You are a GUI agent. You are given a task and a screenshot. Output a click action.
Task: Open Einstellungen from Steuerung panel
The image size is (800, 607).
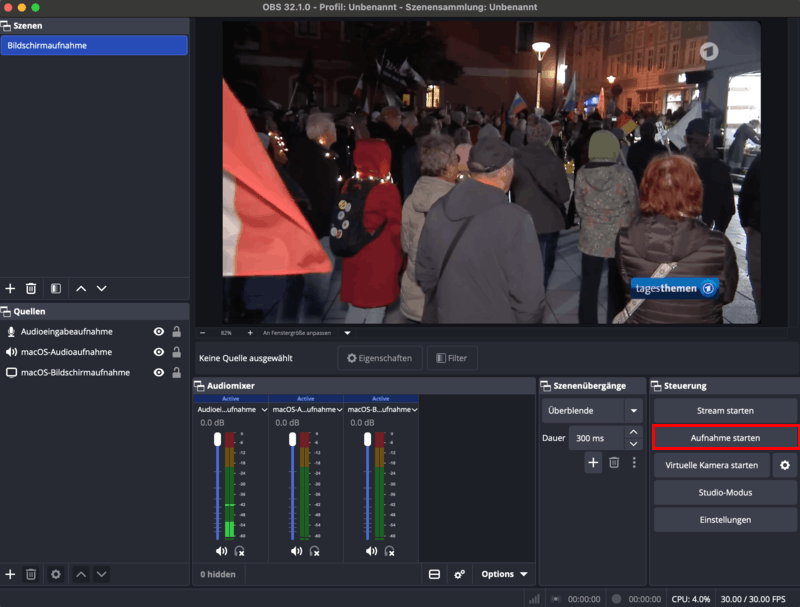(725, 520)
